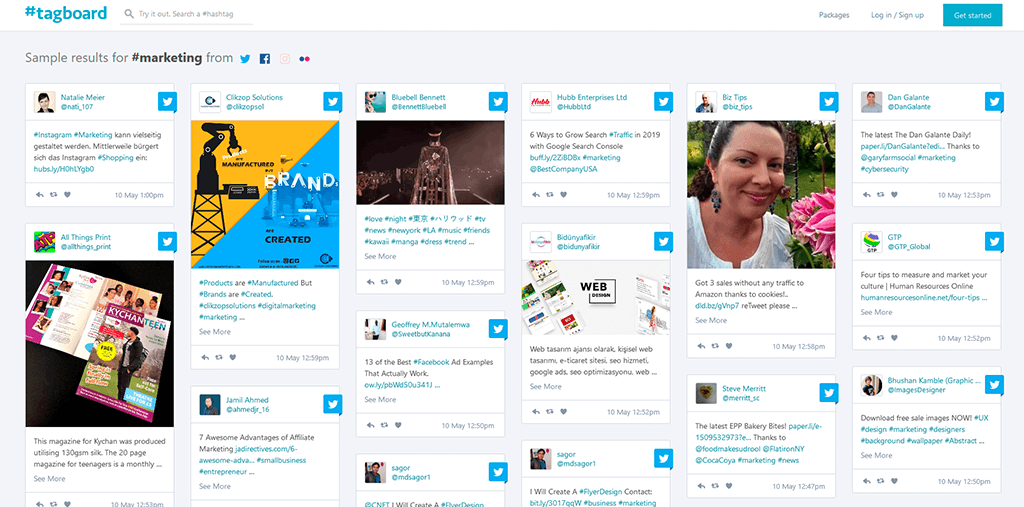Expand See More on Biz Tips post
The width and height of the screenshot is (1024, 507).
[x=711, y=320]
